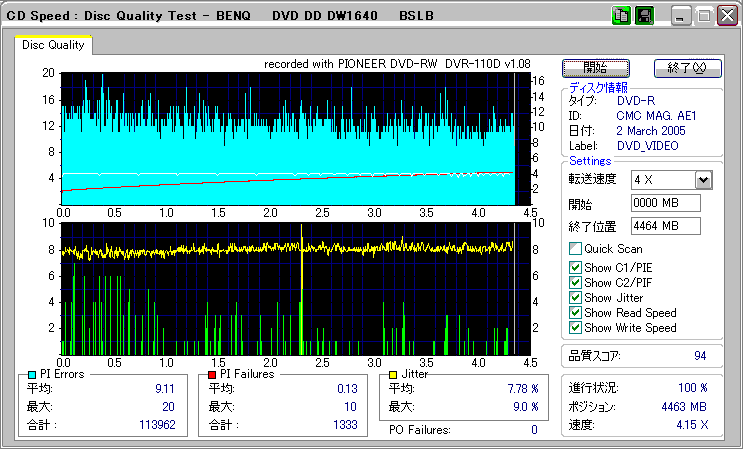Click the yellow Jitter legend square
743x449 pixels.
395,374
